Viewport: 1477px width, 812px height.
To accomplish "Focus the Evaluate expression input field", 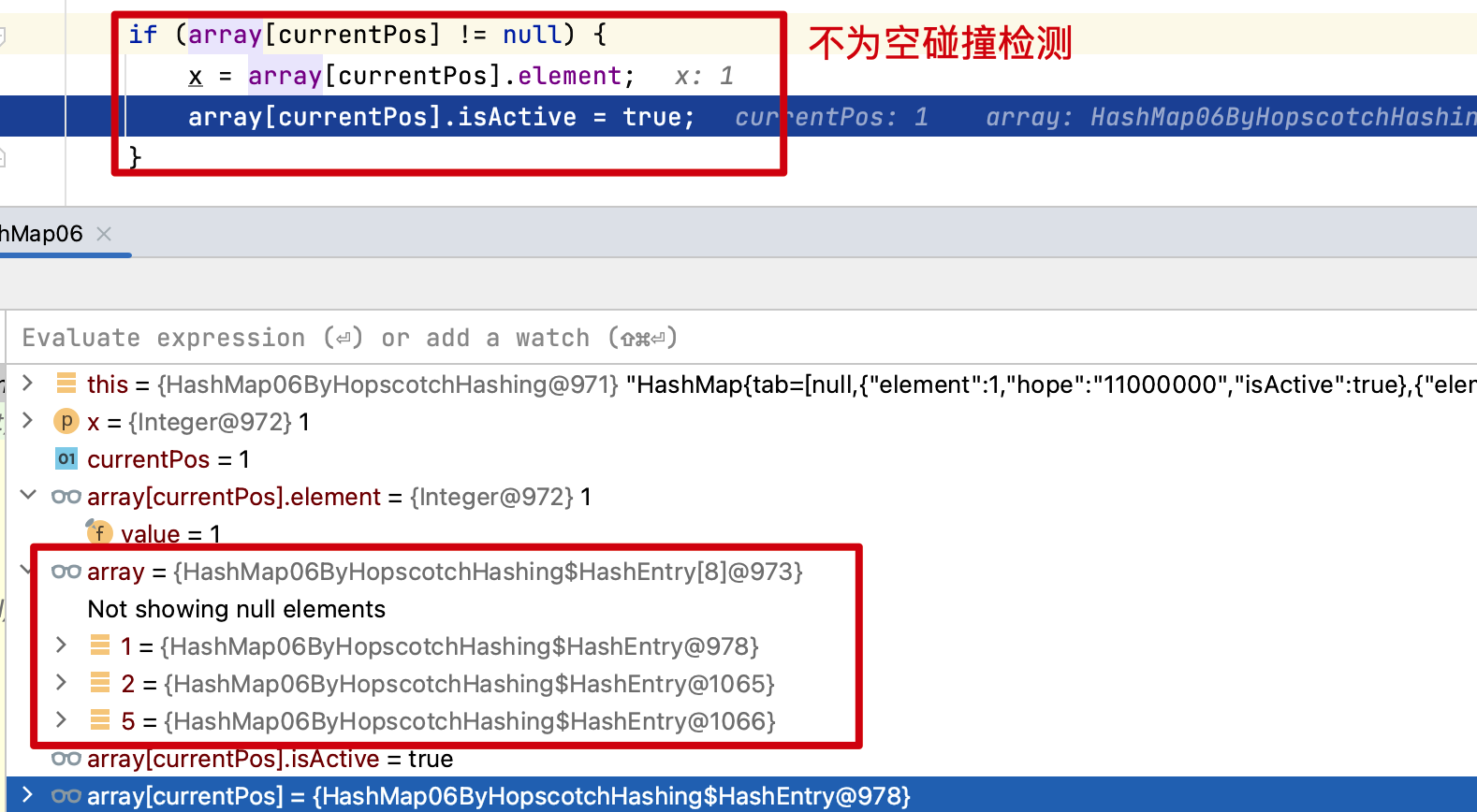I will [x=739, y=338].
